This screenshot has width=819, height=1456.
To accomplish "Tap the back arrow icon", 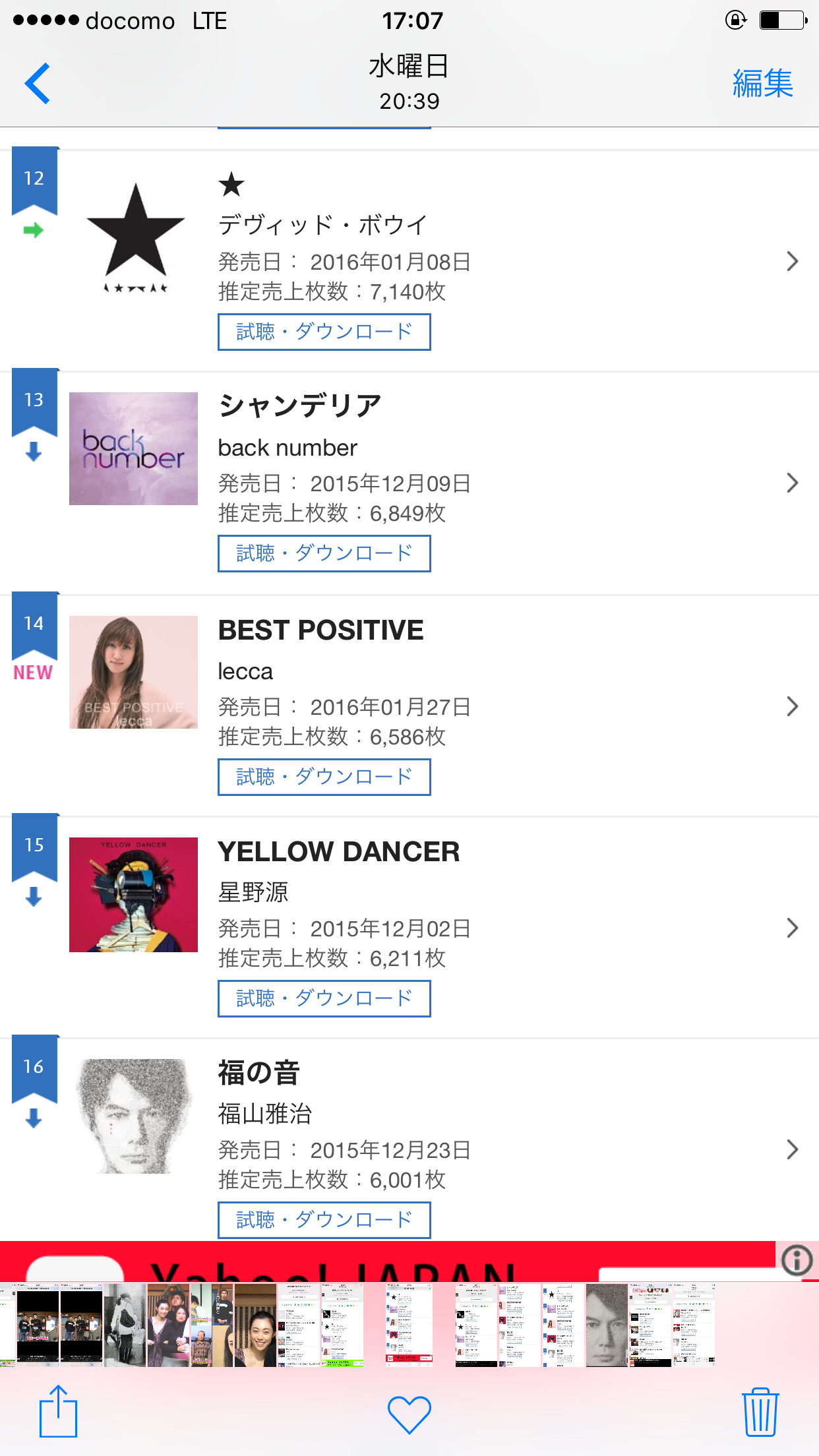I will point(38,84).
